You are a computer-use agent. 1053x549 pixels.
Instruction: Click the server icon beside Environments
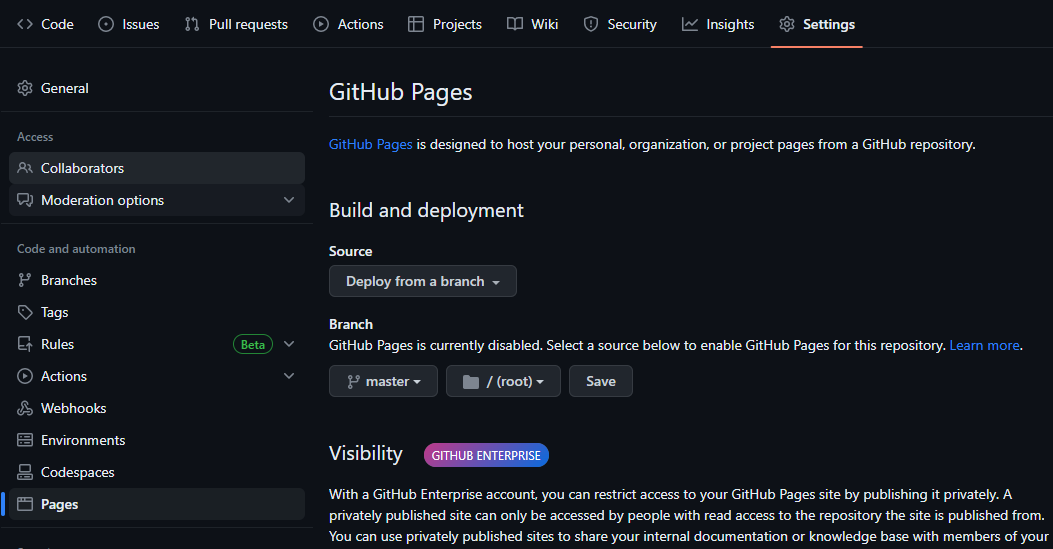25,440
